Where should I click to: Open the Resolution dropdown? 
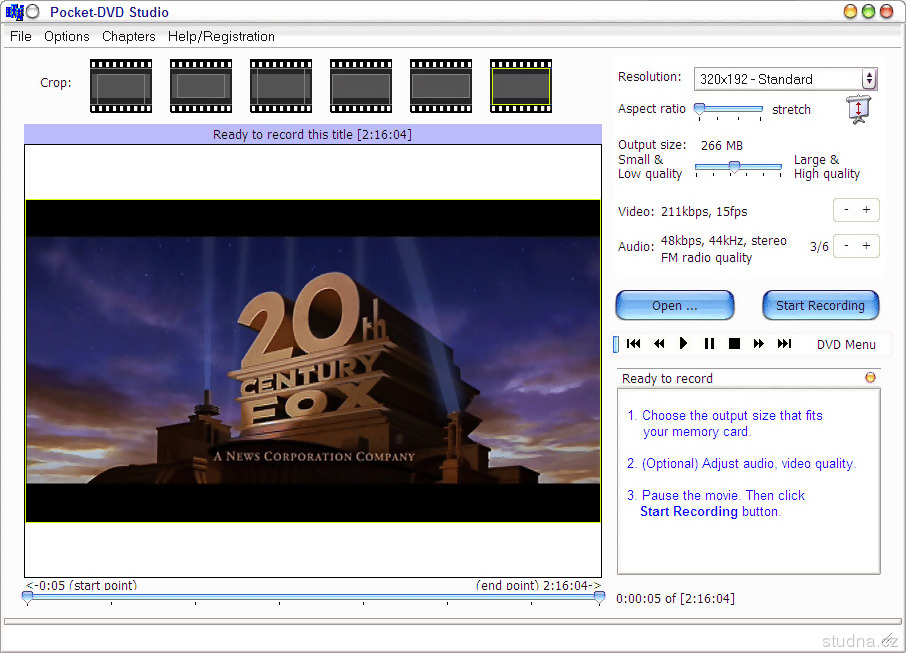pyautogui.click(x=785, y=79)
